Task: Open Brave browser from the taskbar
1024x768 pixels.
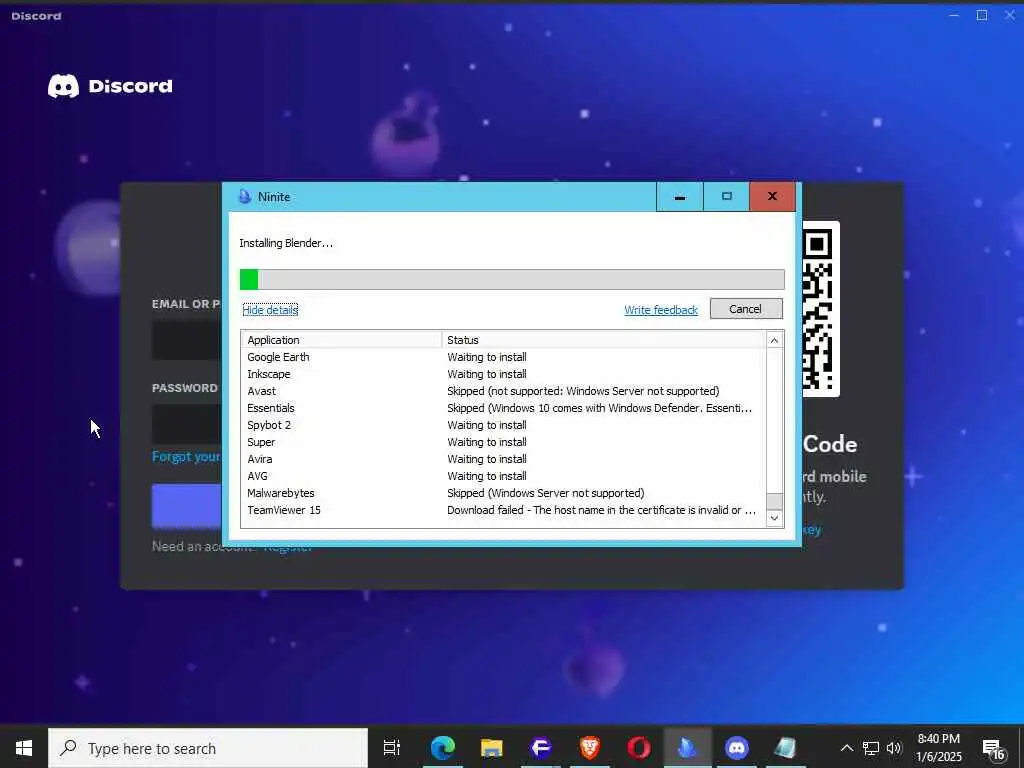Action: (x=590, y=748)
